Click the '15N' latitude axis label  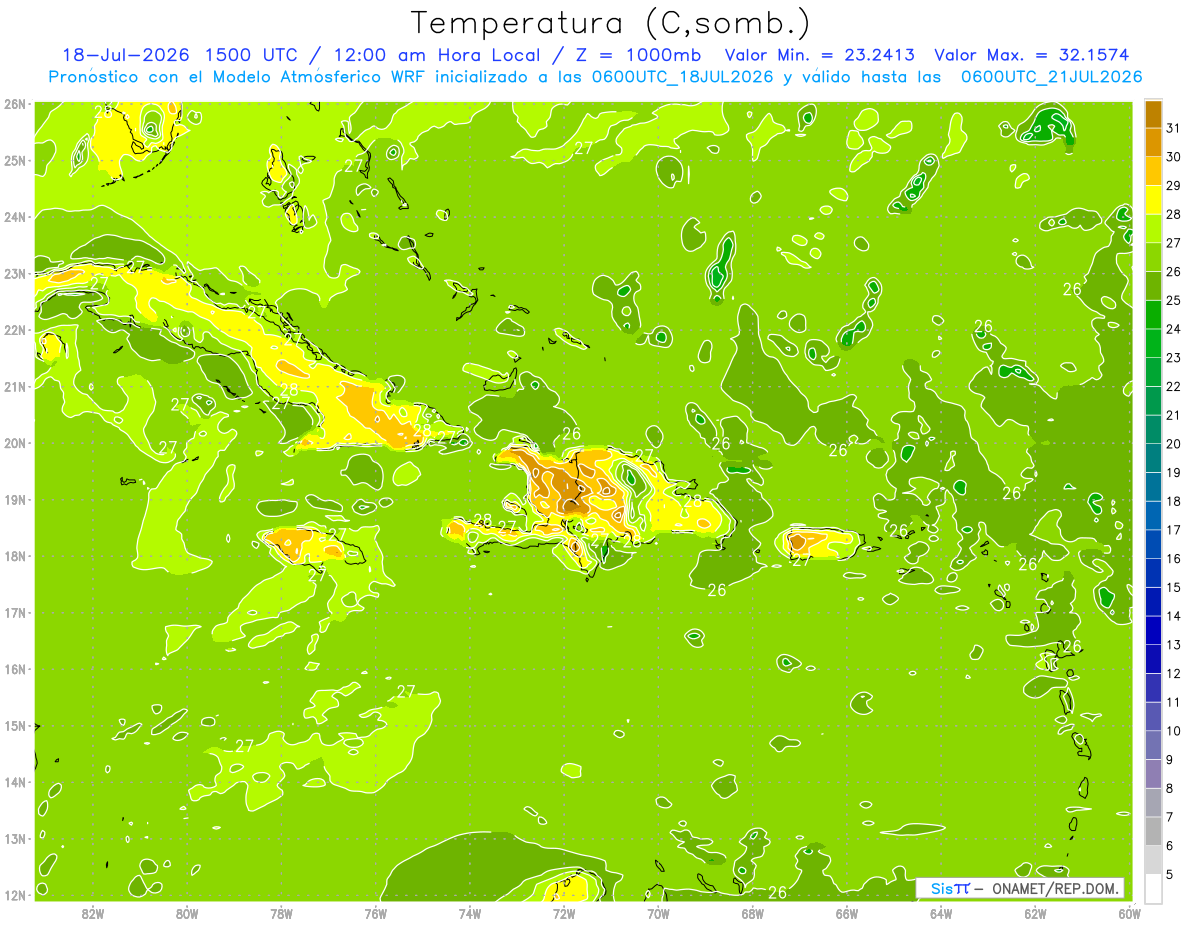pyautogui.click(x=15, y=725)
